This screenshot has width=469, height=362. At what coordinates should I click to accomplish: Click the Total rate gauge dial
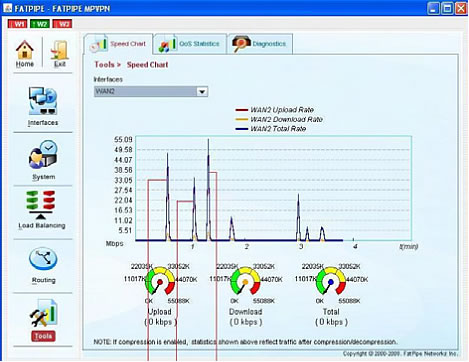pyautogui.click(x=331, y=281)
